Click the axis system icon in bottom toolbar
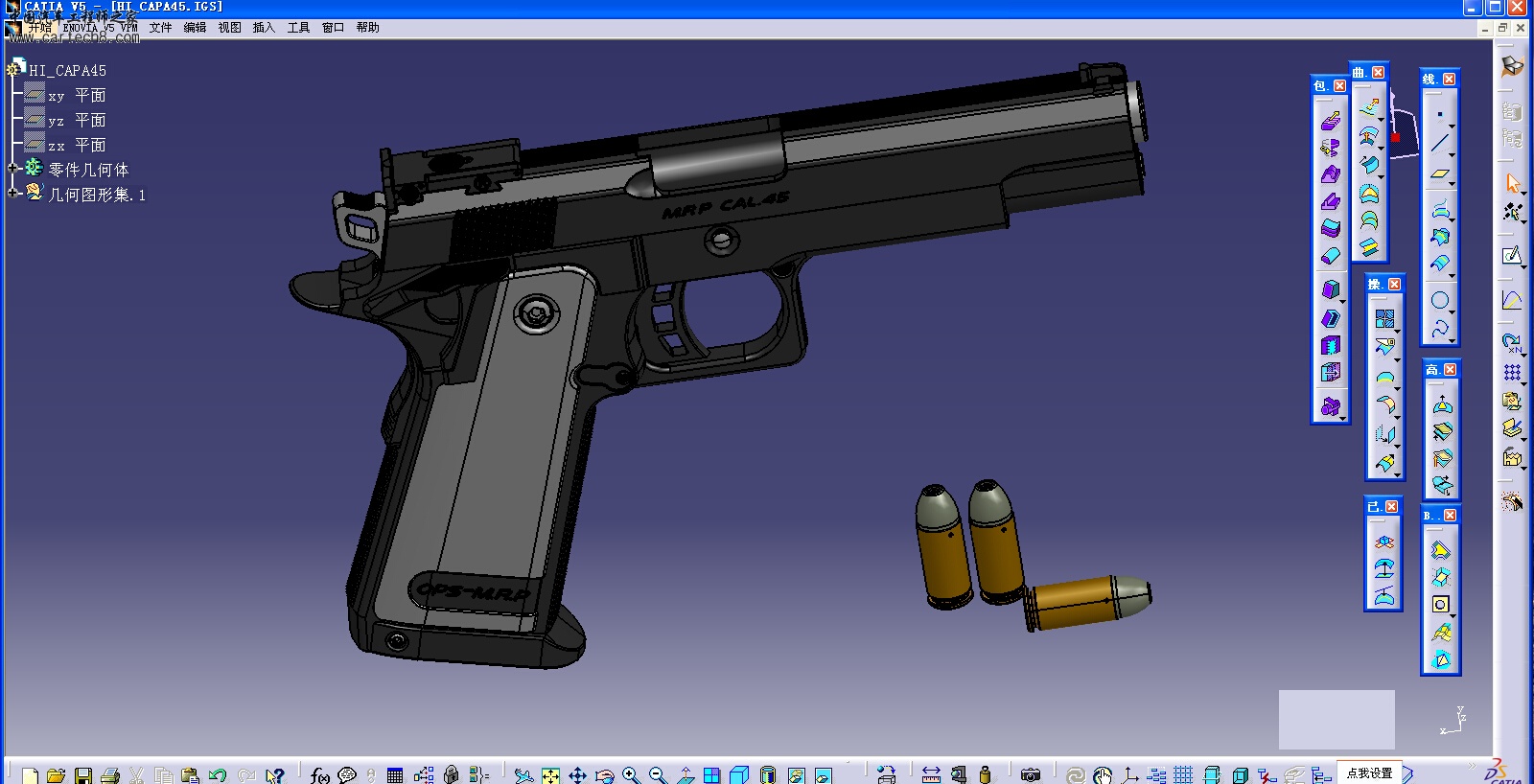This screenshot has height=784, width=1534. (x=1130, y=775)
